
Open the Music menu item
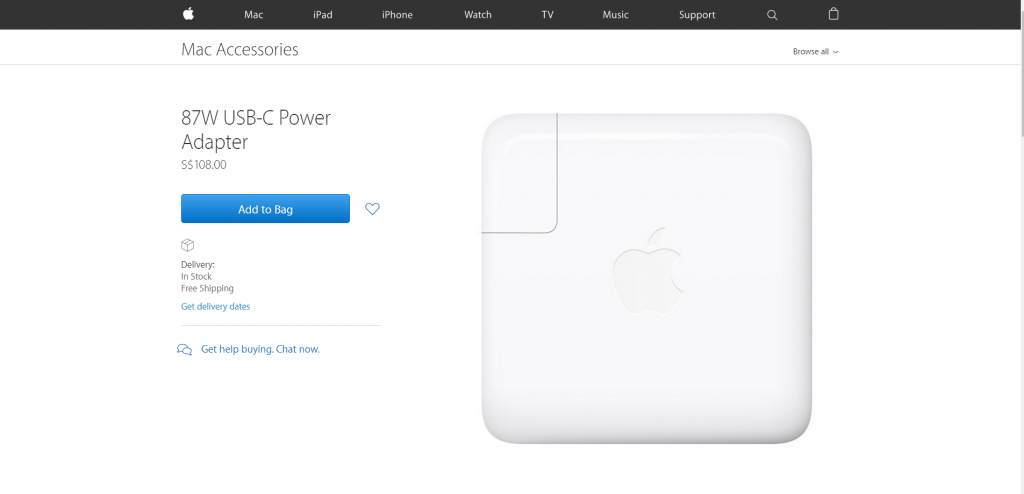point(615,14)
